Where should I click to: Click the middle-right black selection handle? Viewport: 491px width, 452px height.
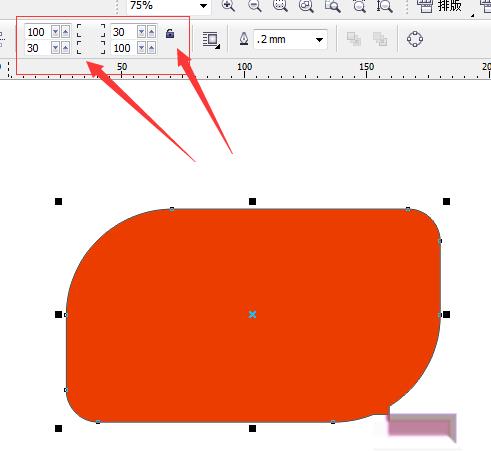446,314
